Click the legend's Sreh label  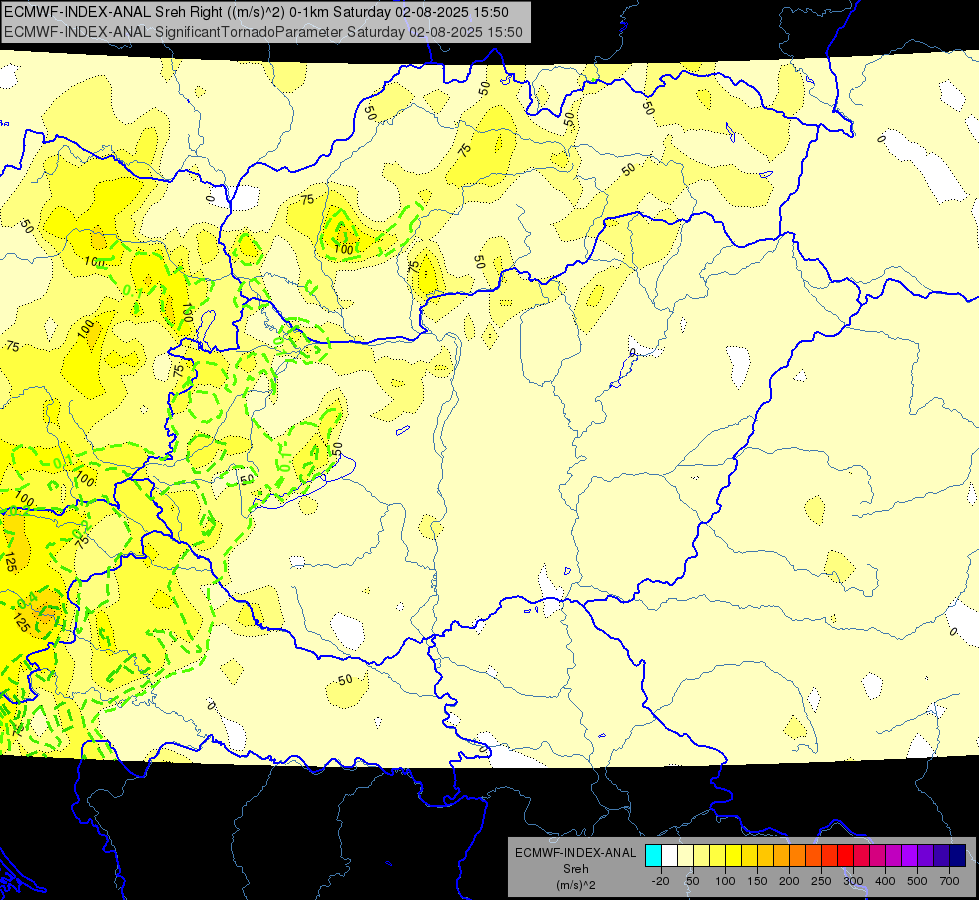click(576, 869)
